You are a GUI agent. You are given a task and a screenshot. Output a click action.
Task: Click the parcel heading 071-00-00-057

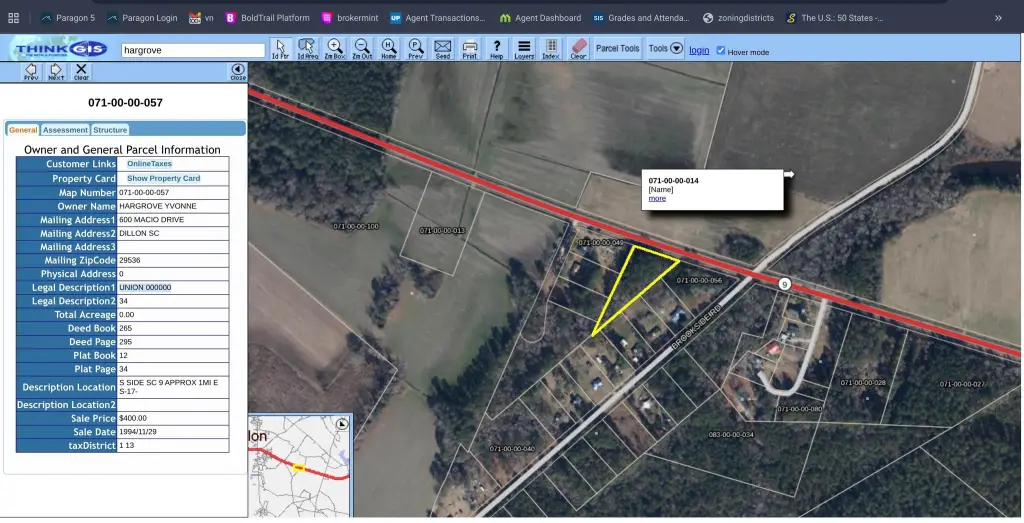point(125,103)
